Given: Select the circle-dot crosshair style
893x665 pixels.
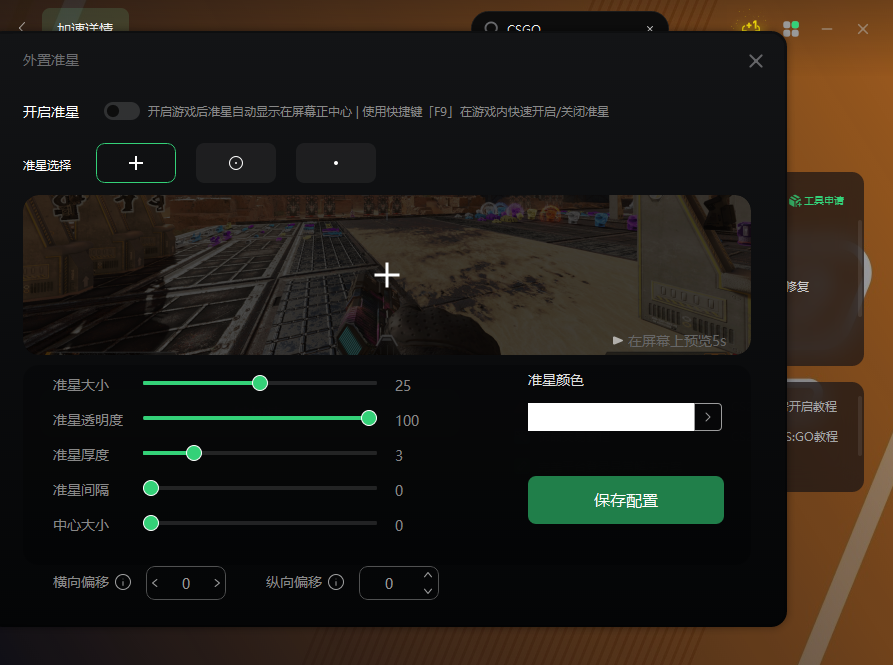Looking at the screenshot, I should (x=236, y=163).
